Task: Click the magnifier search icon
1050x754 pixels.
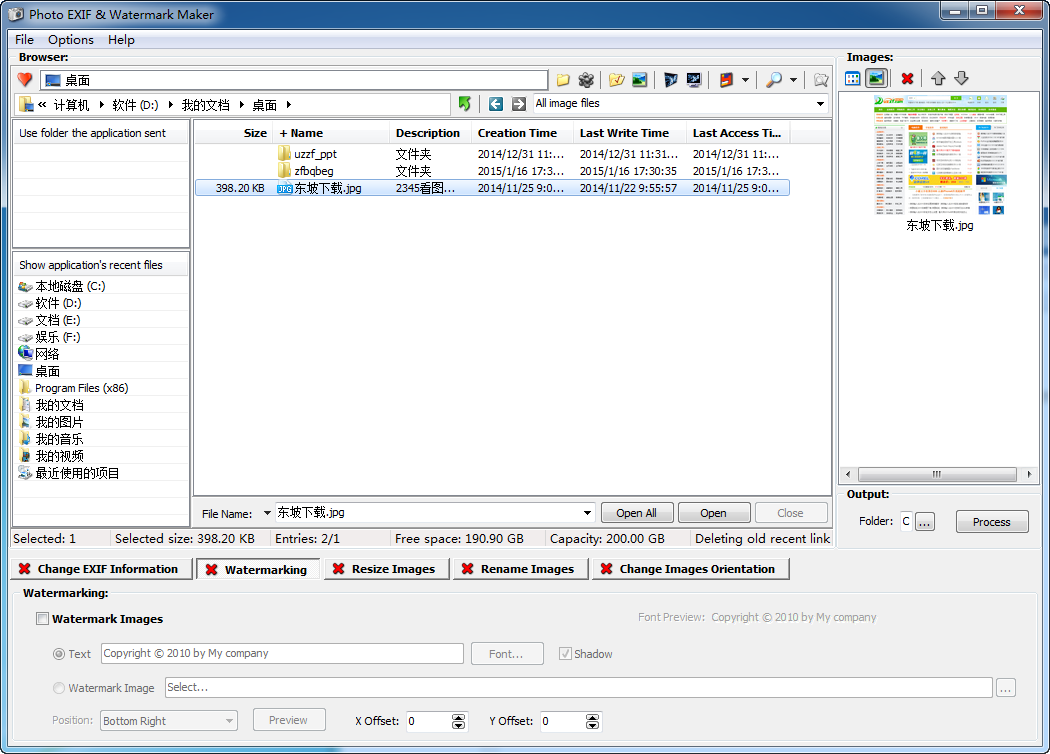Action: click(x=773, y=80)
